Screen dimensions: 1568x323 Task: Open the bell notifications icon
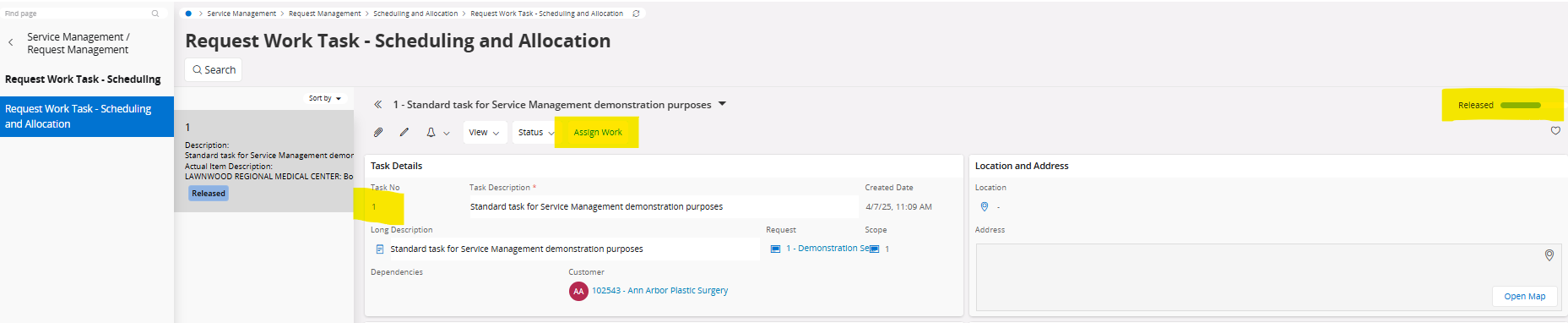click(431, 133)
